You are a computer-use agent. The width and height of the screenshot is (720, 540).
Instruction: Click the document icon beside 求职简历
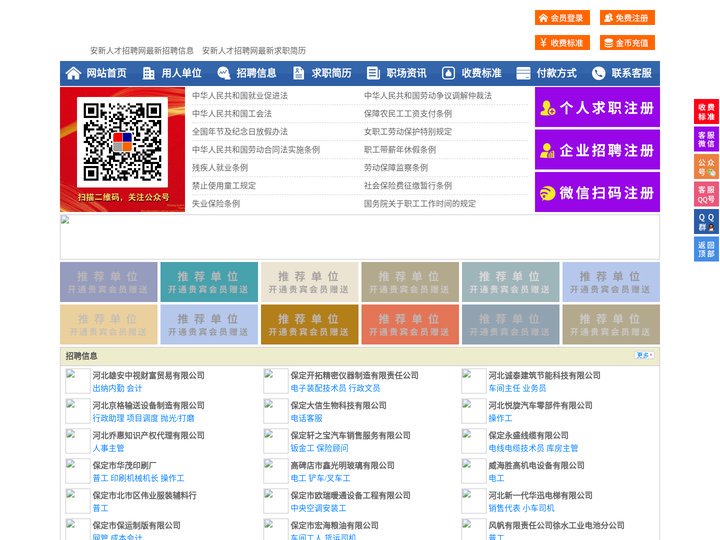[298, 73]
